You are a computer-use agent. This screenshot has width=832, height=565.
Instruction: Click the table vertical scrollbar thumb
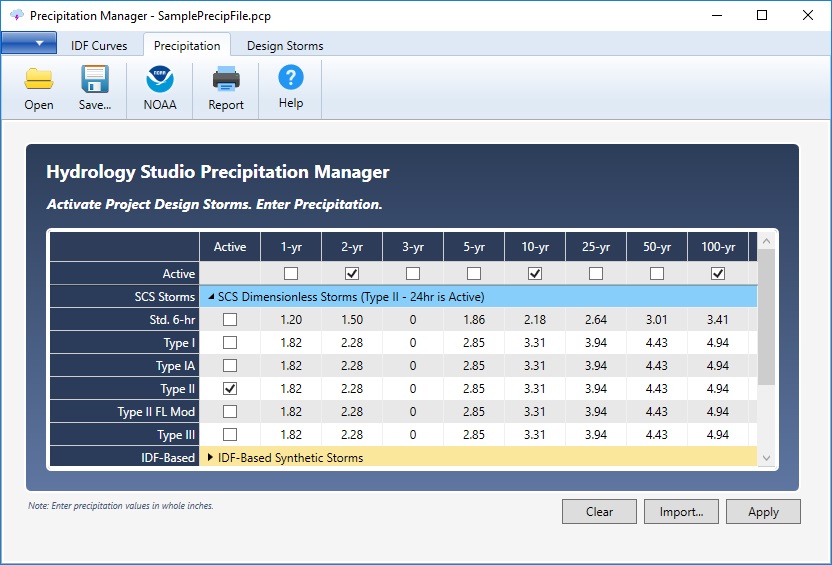click(x=766, y=317)
